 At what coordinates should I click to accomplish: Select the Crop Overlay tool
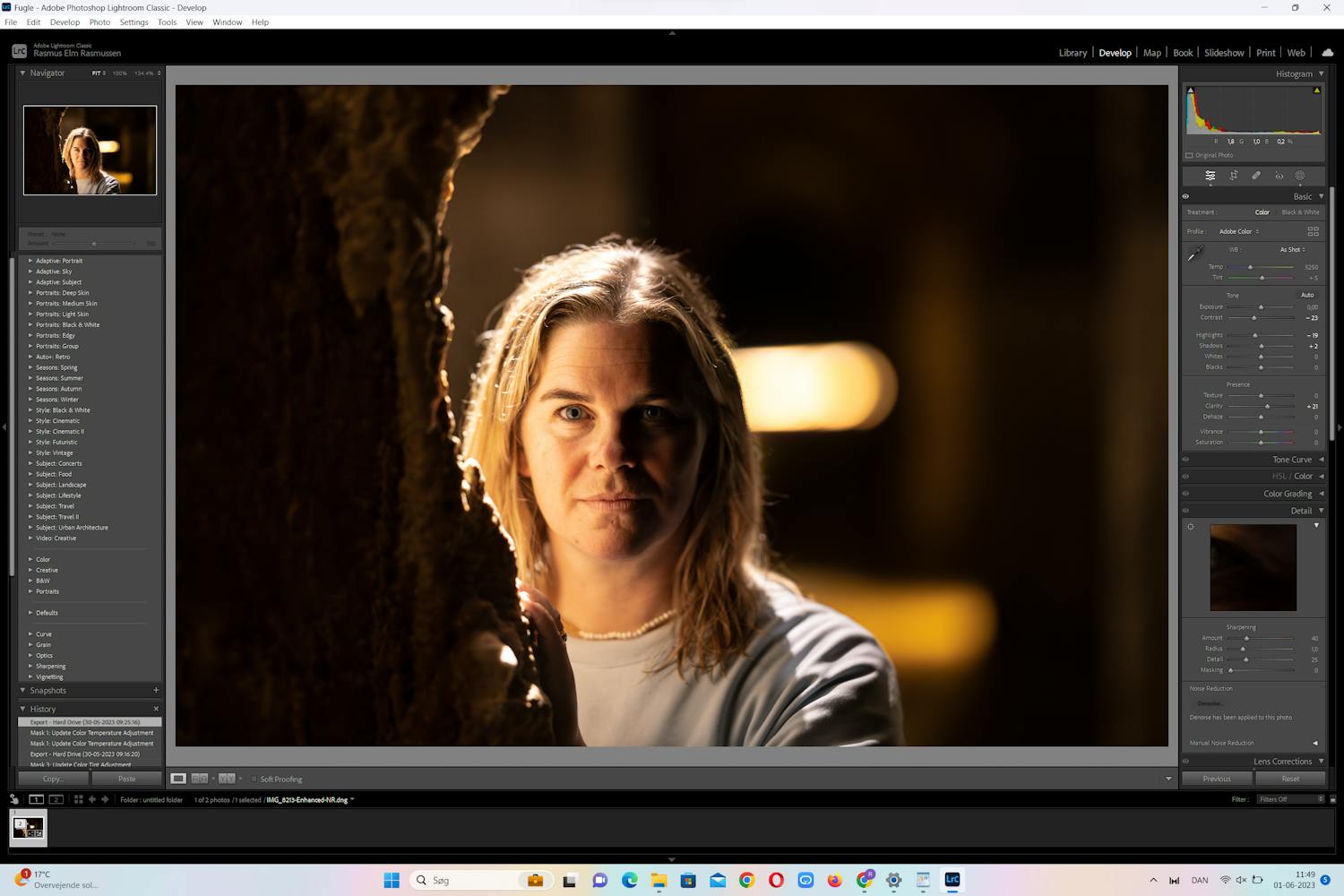click(x=1233, y=176)
